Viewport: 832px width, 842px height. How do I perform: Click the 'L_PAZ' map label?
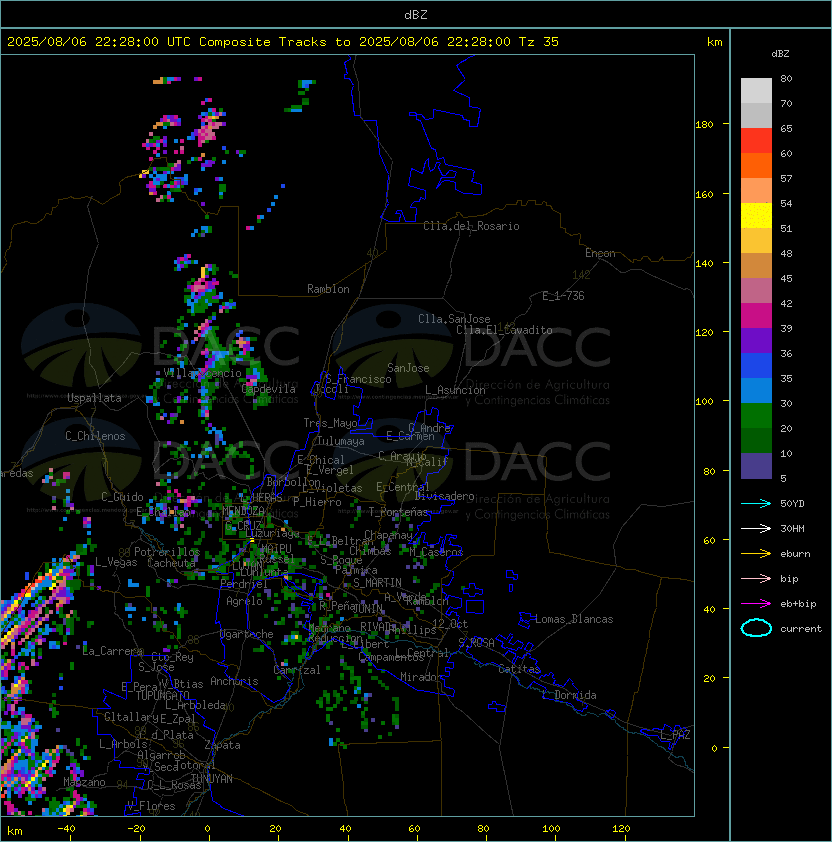point(675,735)
